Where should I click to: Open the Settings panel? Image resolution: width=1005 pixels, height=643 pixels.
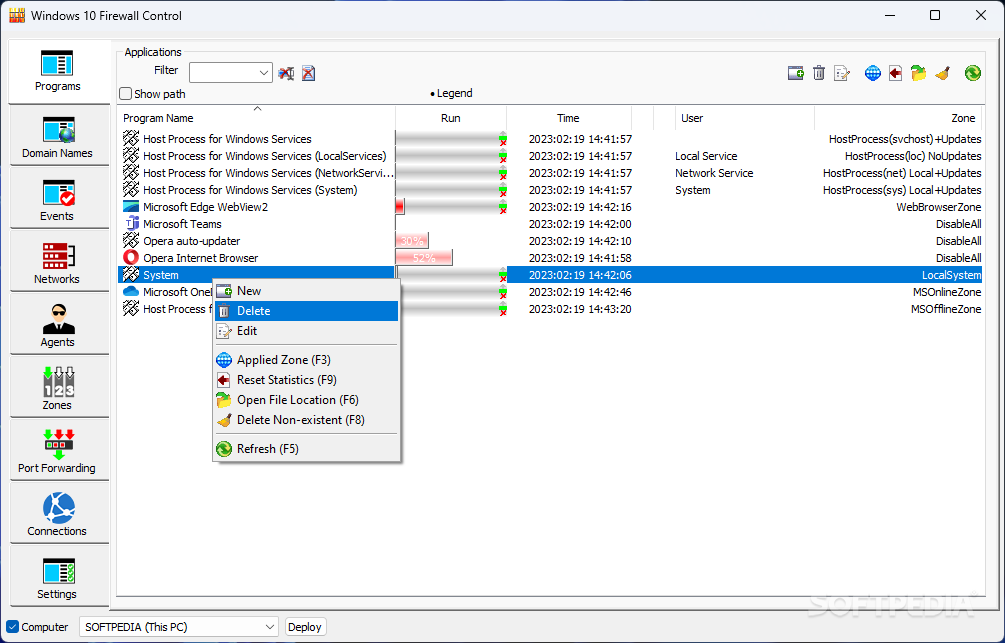tap(58, 576)
